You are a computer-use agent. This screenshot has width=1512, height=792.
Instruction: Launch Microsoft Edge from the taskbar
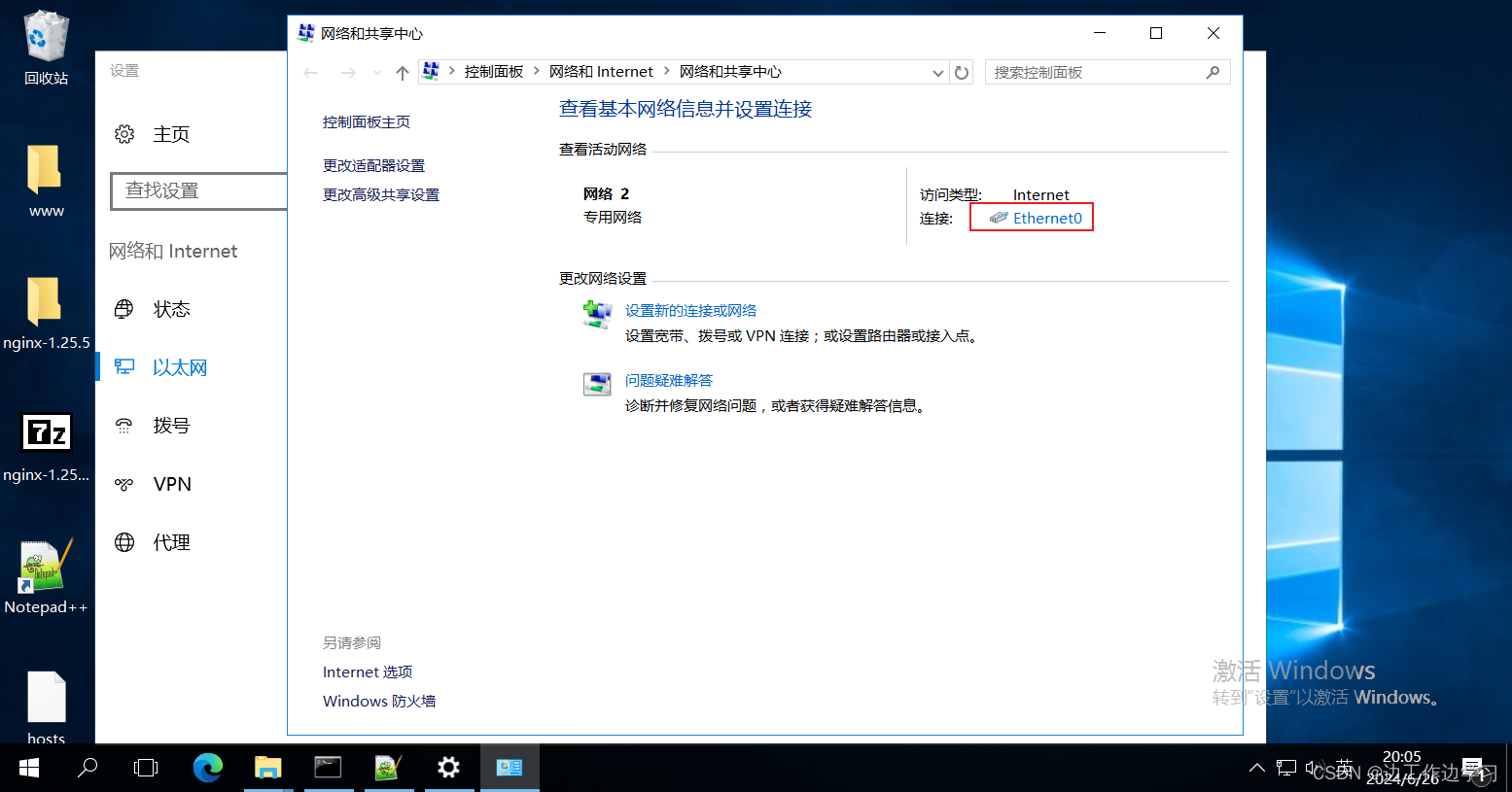pyautogui.click(x=207, y=769)
